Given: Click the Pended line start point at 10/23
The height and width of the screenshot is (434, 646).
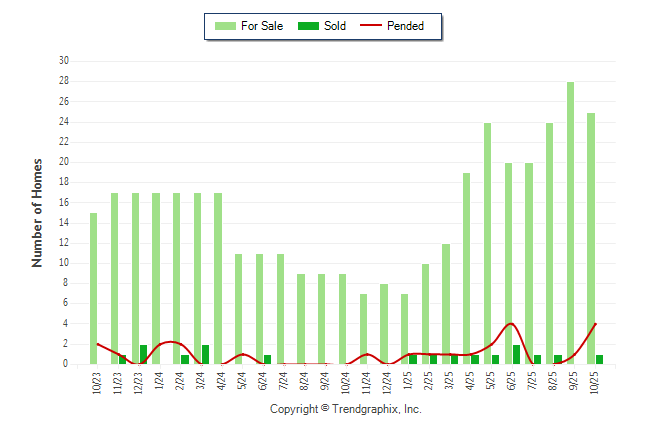Looking at the screenshot, I should tap(97, 344).
